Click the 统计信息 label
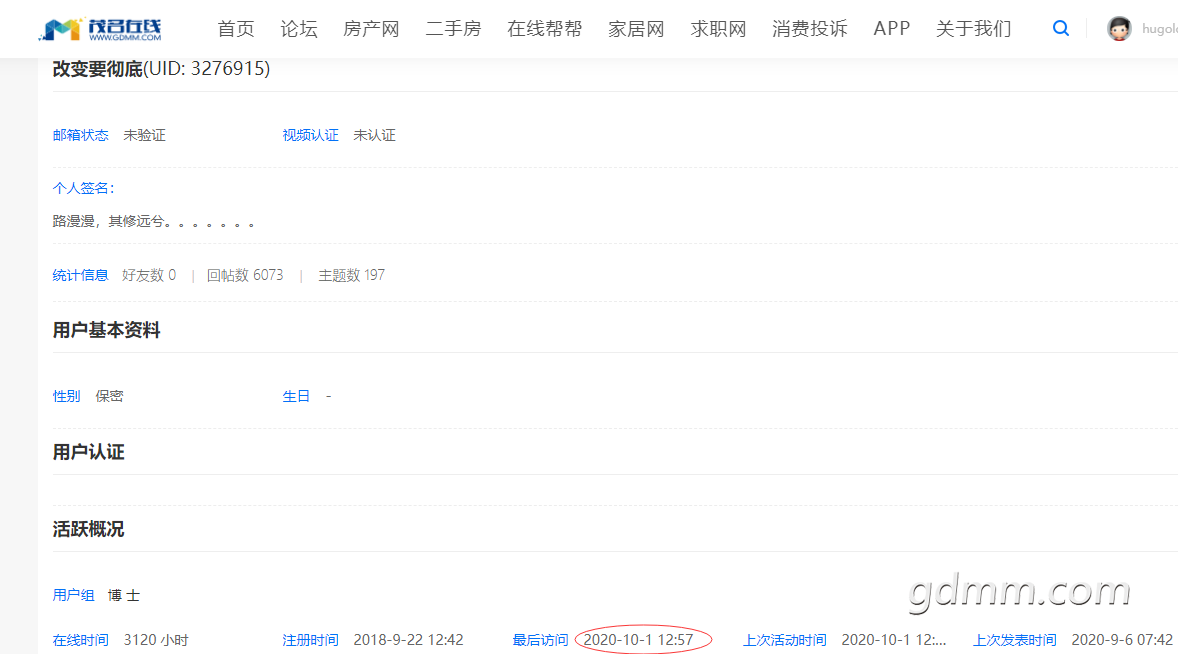1178x654 pixels. pos(80,276)
